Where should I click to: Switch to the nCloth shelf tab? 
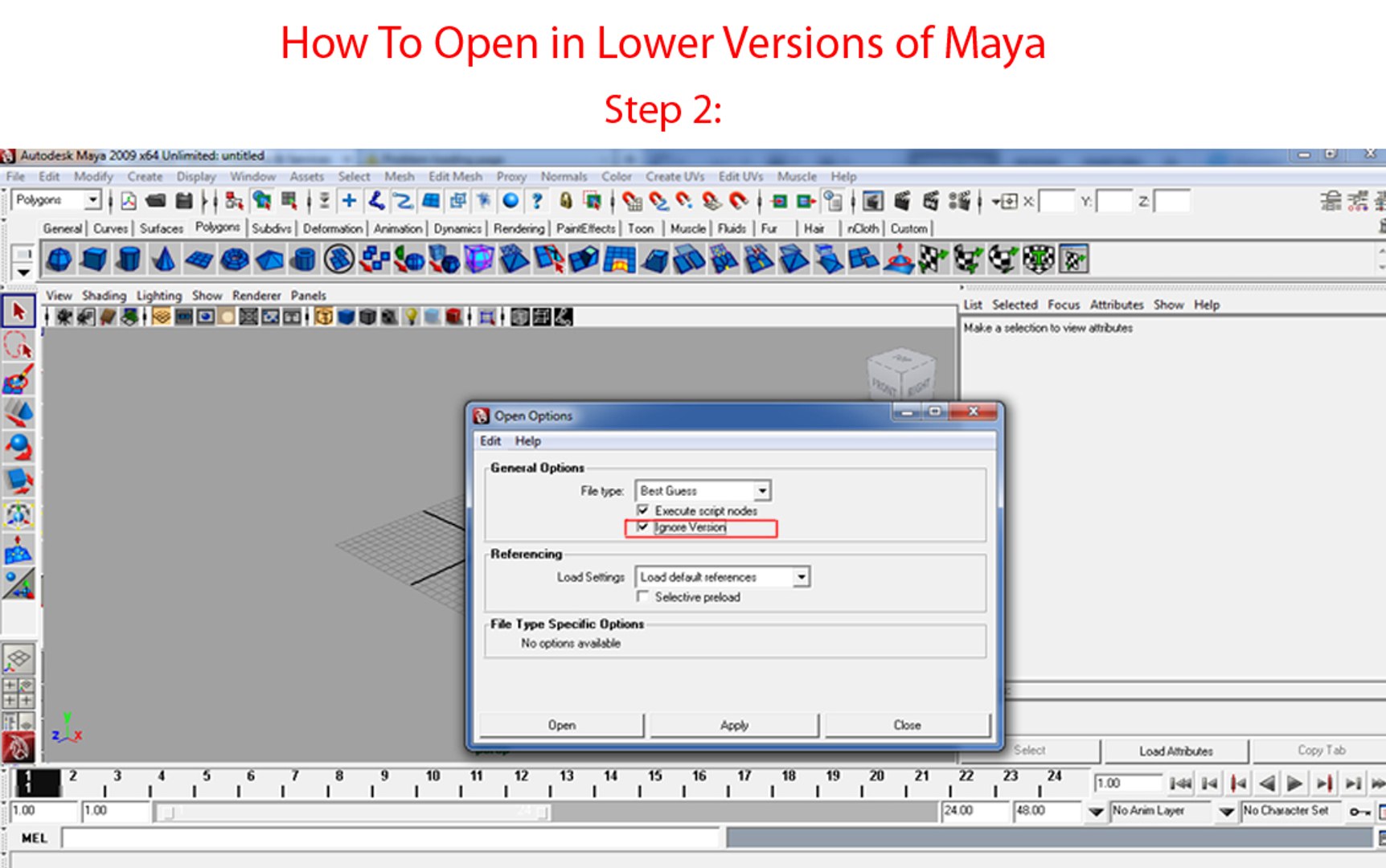[x=863, y=228]
